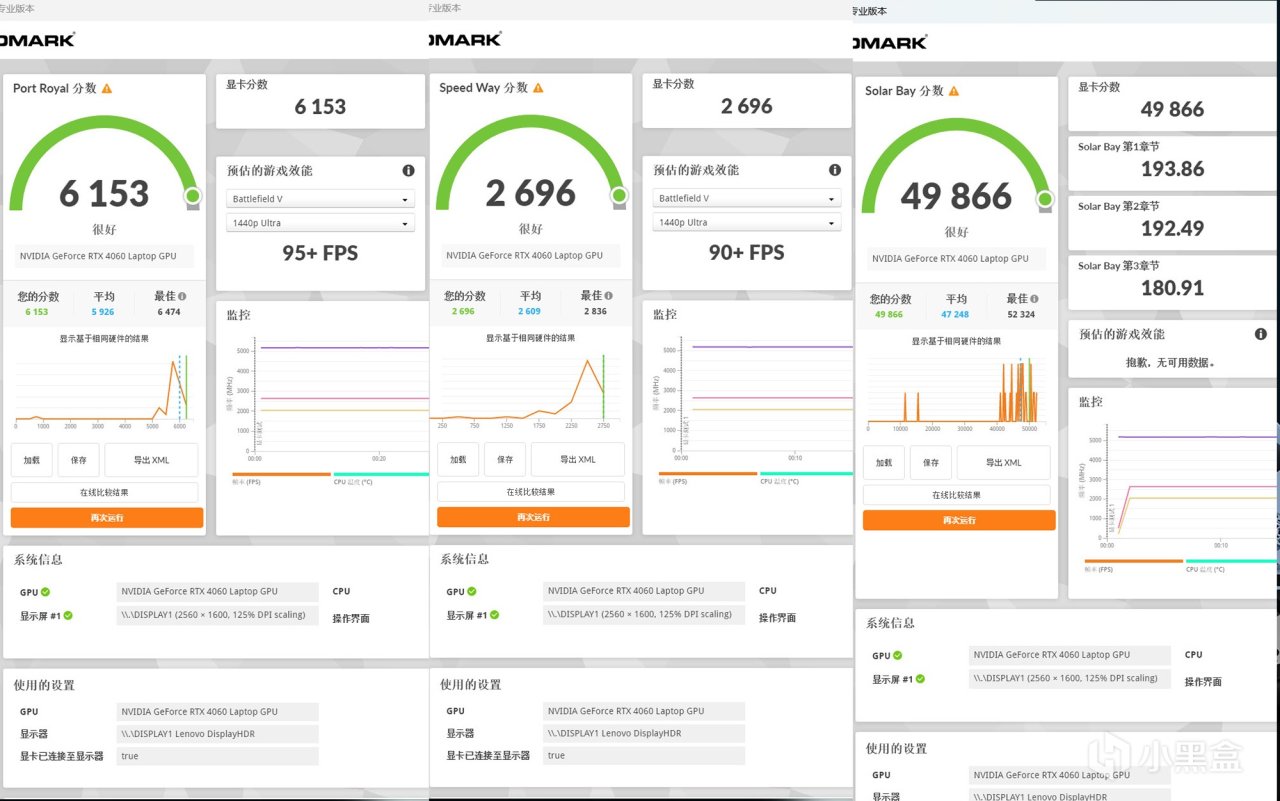
Task: Click the Port Royal score distribution chart
Action: point(104,389)
